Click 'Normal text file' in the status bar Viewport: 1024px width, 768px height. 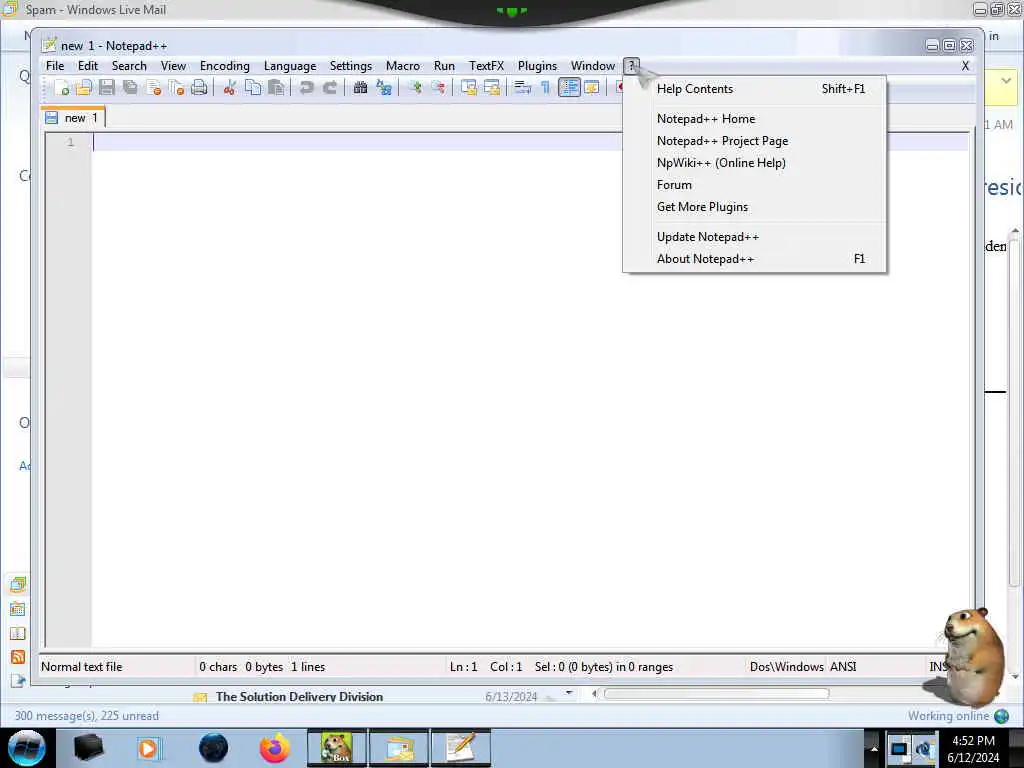click(x=82, y=667)
